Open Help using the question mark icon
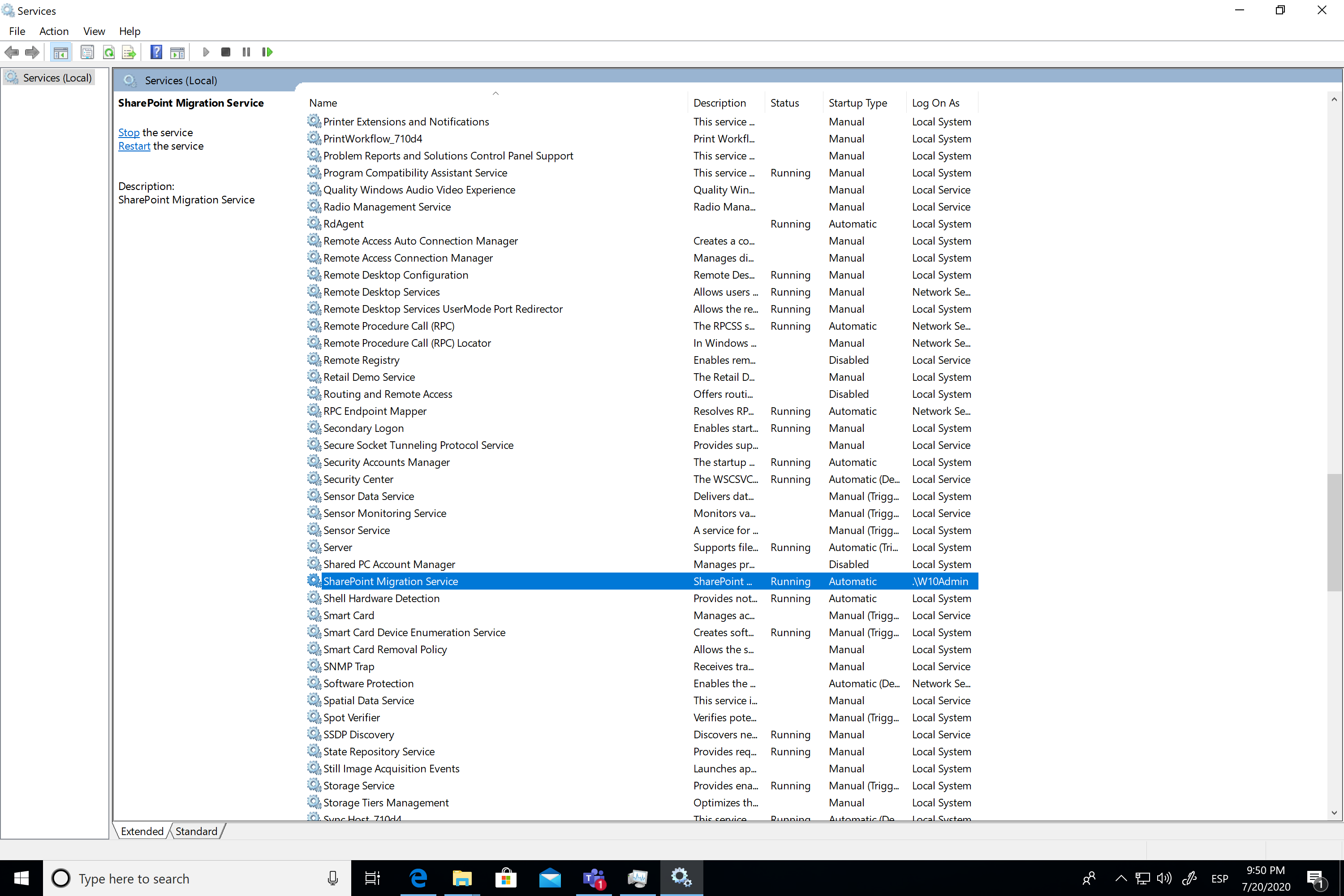Screen dimensions: 1344x896 [155, 52]
